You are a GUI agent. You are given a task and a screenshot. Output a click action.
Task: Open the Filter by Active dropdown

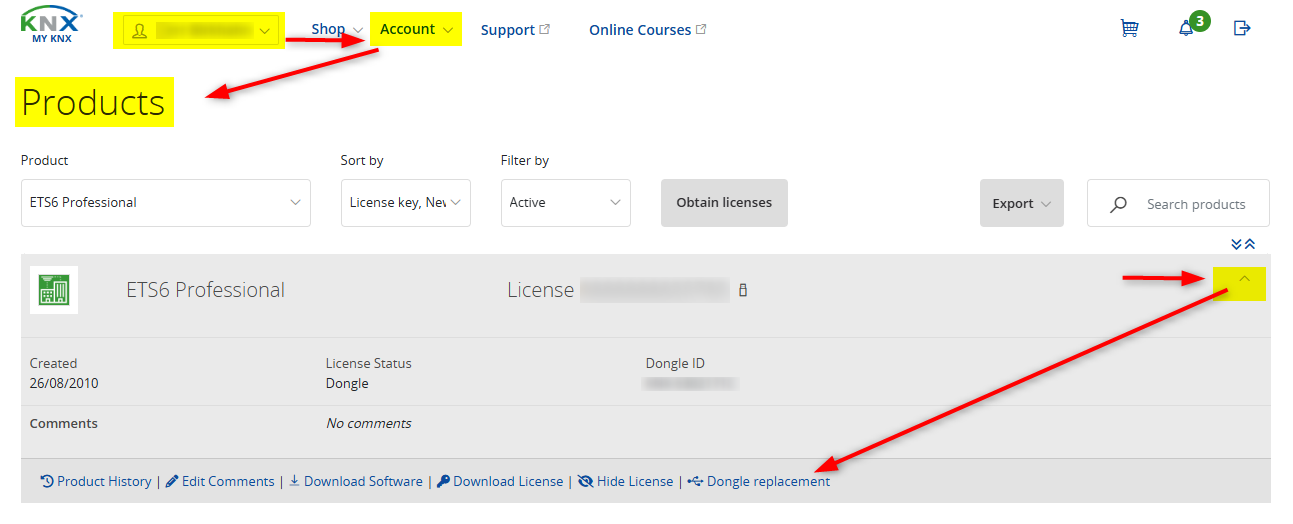pyautogui.click(x=566, y=203)
